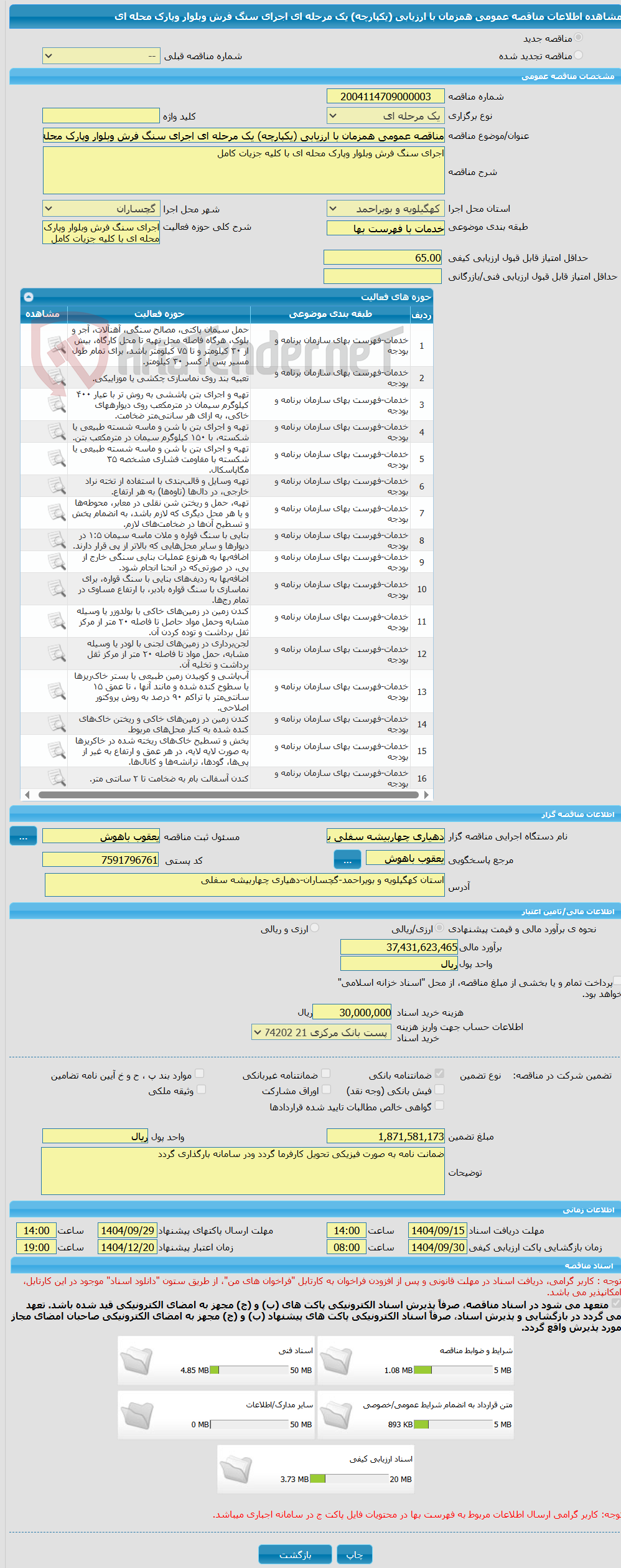
Task: Open اسناد ارزیابی کیفی folder icon
Action: click(x=236, y=1469)
